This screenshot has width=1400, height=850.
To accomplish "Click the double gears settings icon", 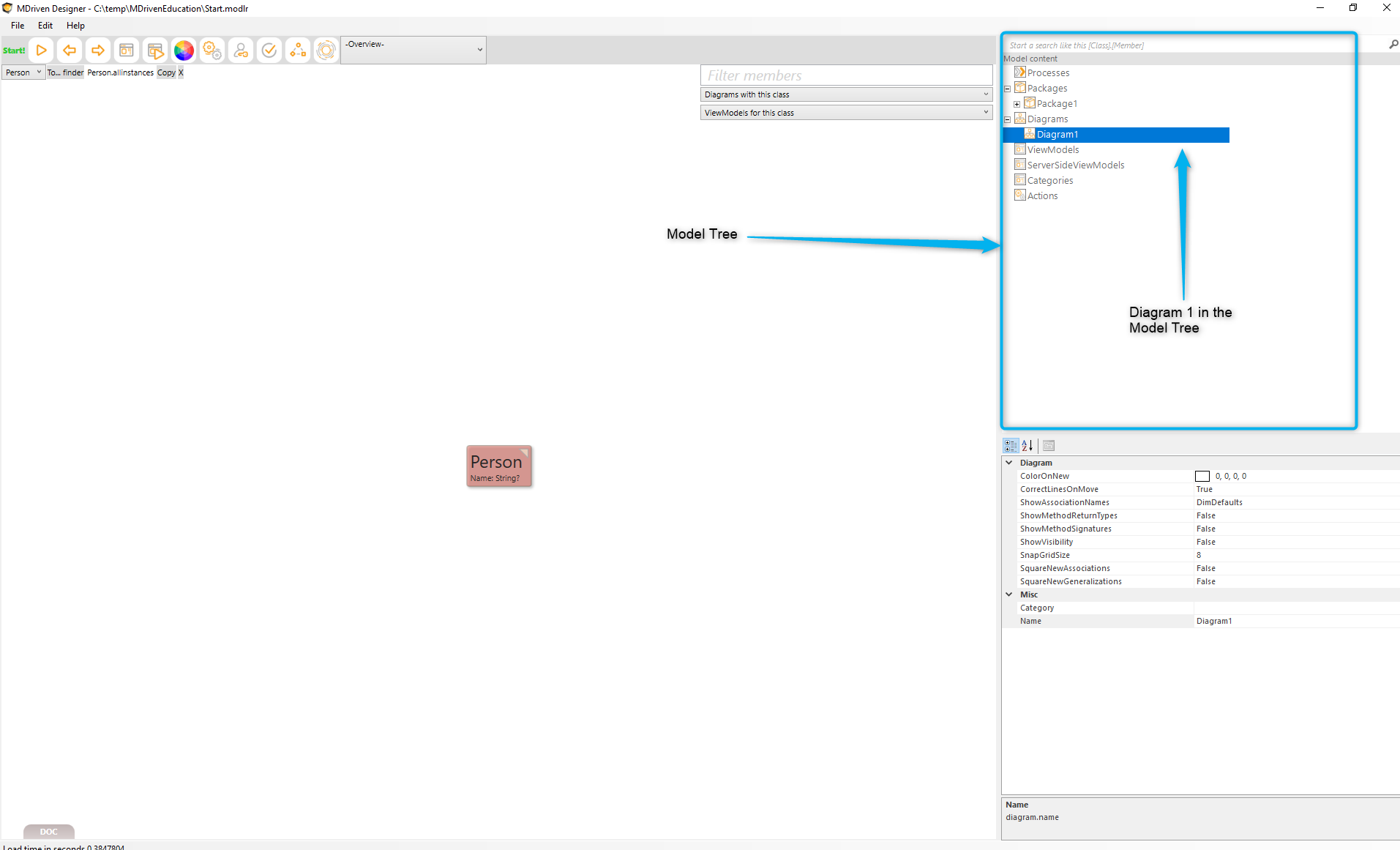I will pyautogui.click(x=212, y=51).
